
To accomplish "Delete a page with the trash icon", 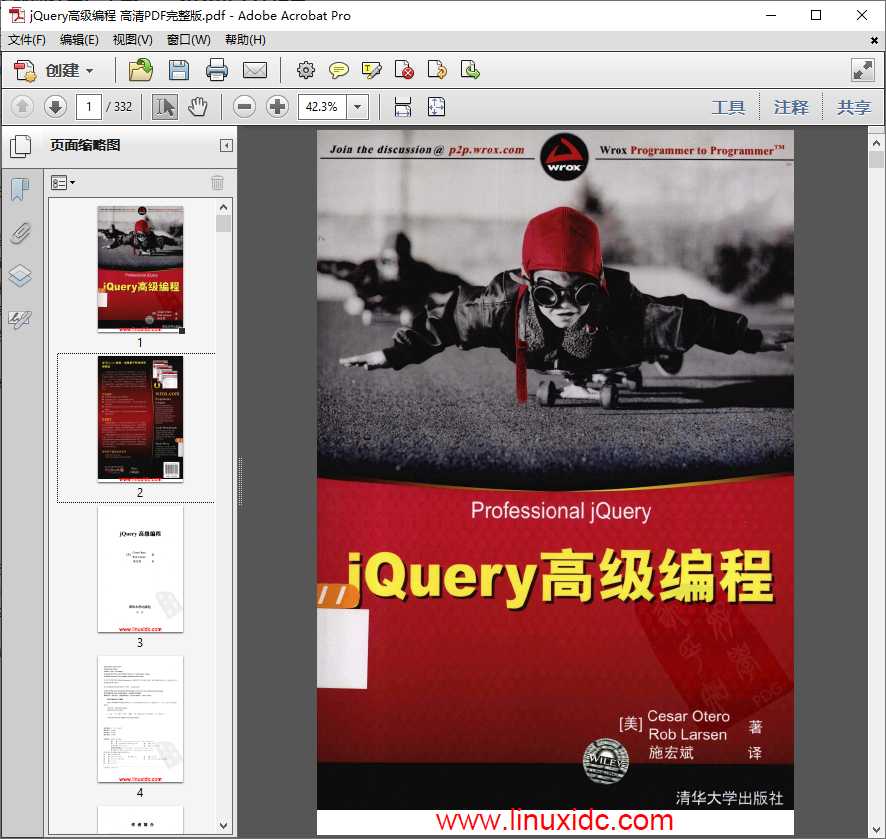I will (x=218, y=181).
